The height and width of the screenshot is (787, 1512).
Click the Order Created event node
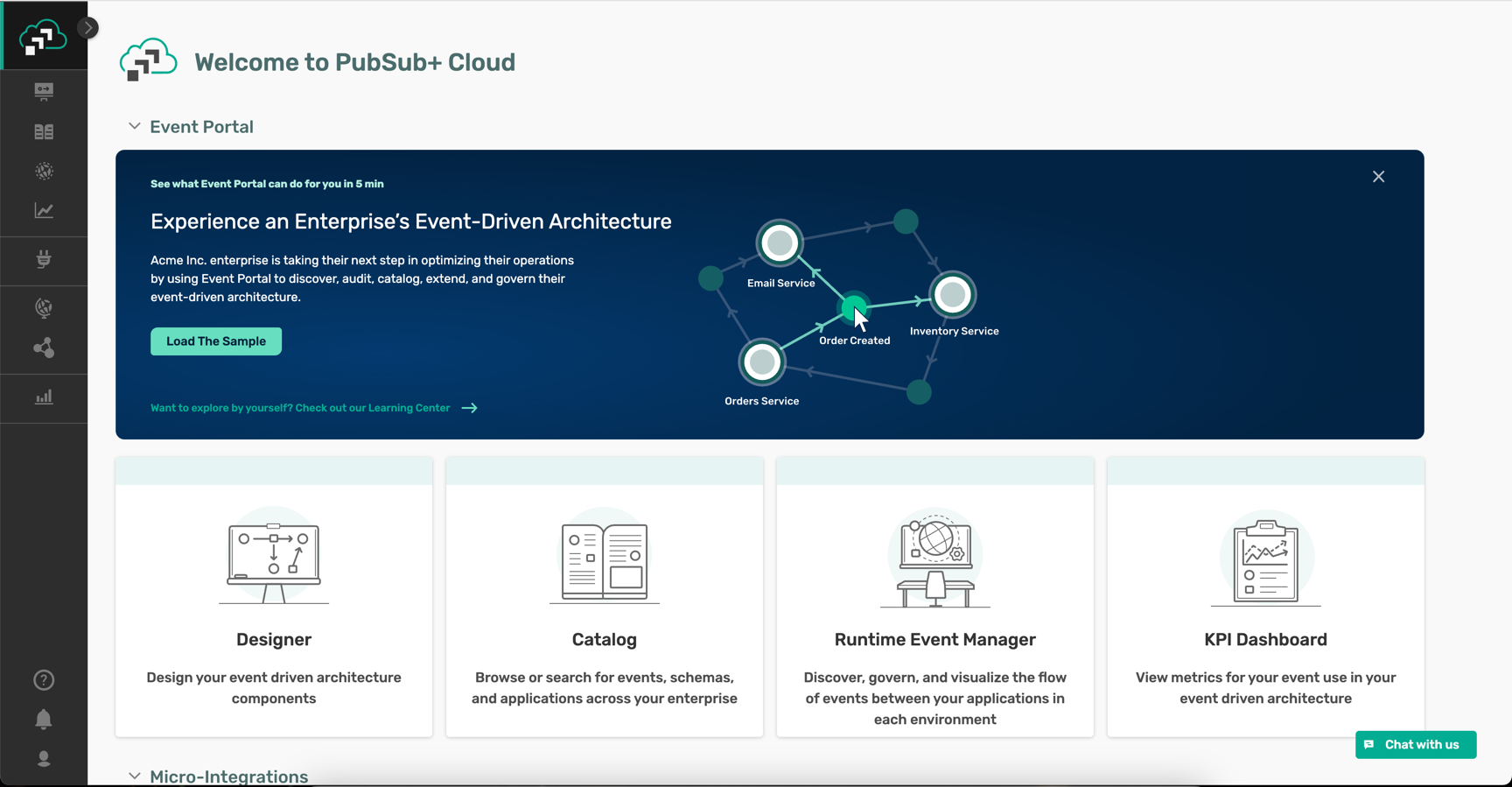point(854,308)
